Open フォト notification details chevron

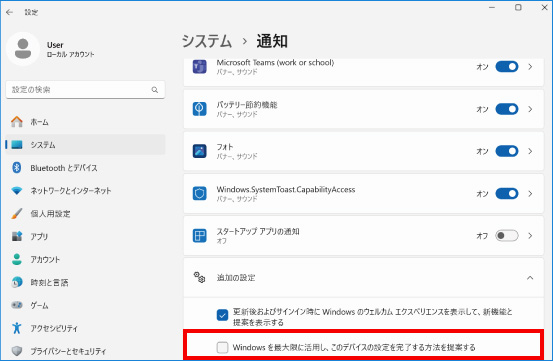(530, 151)
